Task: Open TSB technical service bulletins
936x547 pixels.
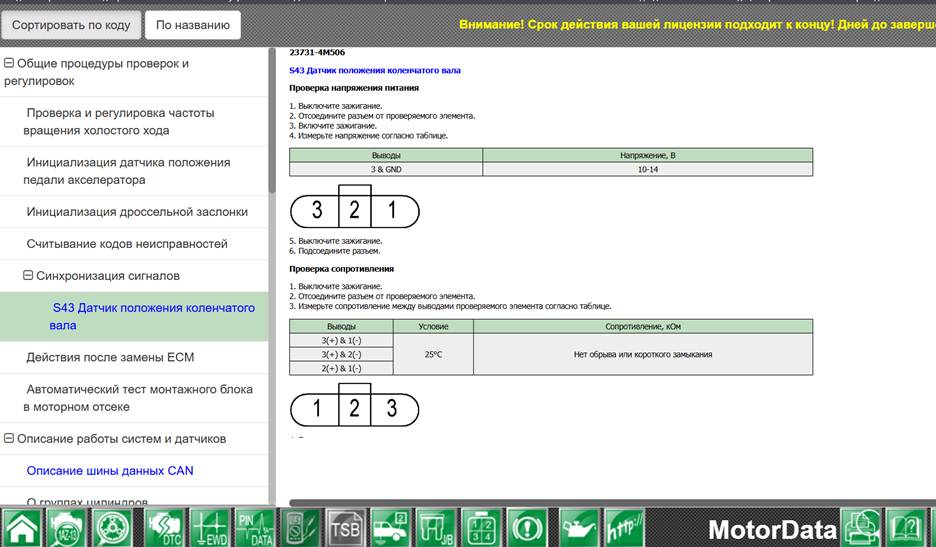Action: coord(346,528)
